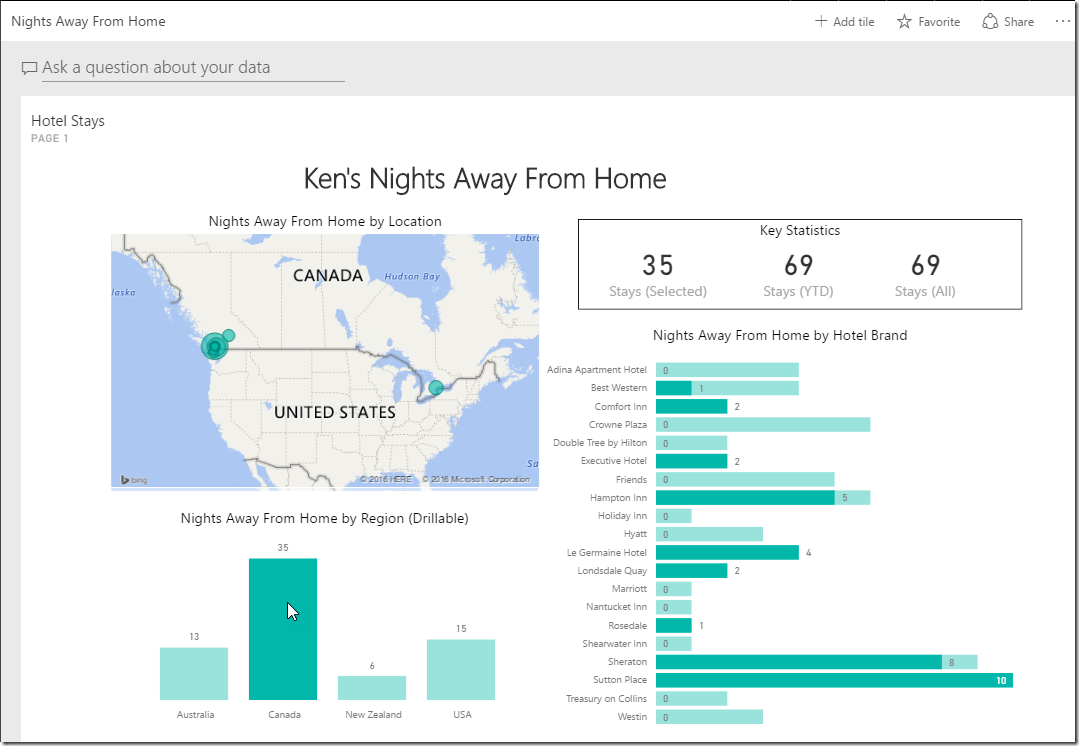Click the 'Nights Away From Home by Location' title
Viewport: 1079px width, 746px height.
coord(325,222)
